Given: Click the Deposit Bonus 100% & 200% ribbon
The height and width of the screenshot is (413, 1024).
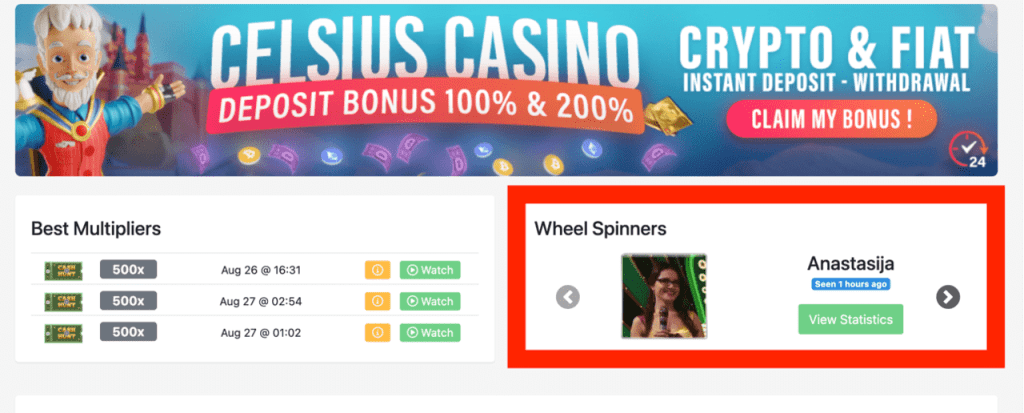Looking at the screenshot, I should click(x=424, y=108).
